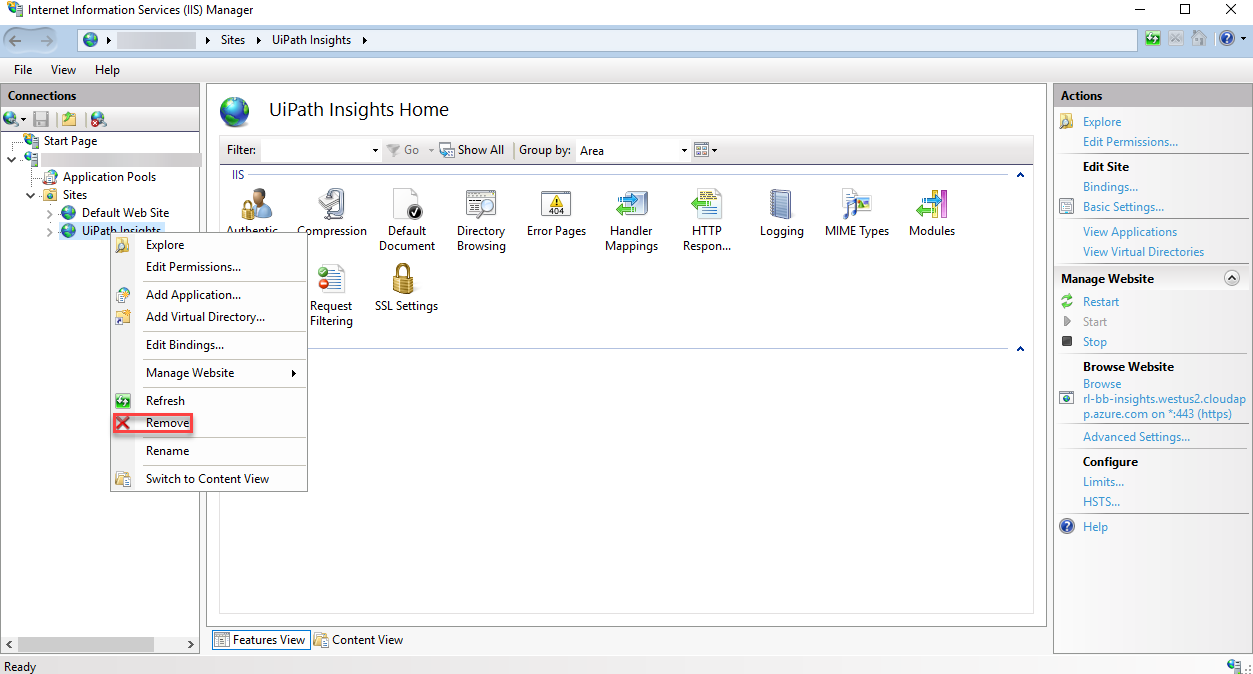Click the address bar breadcrumb Sites segment
Image resolution: width=1253 pixels, height=674 pixels.
coord(233,40)
